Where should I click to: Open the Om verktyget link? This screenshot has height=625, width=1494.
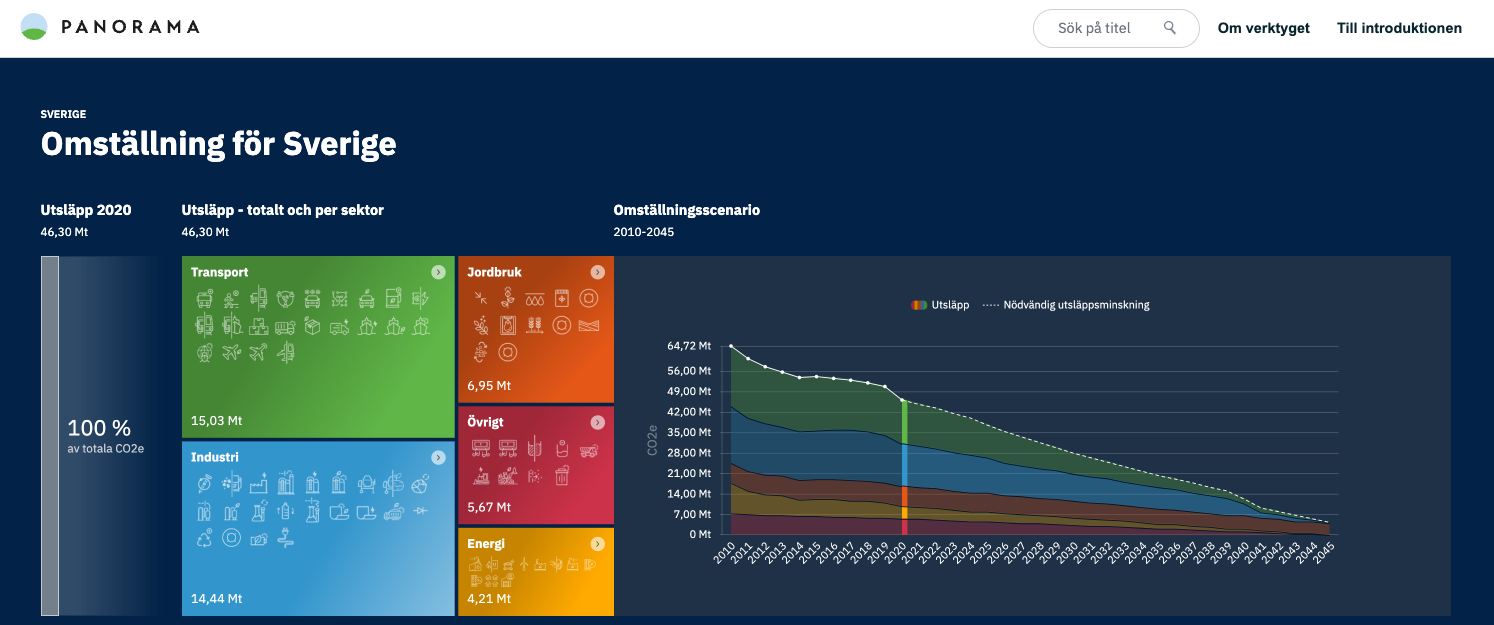pos(1263,28)
